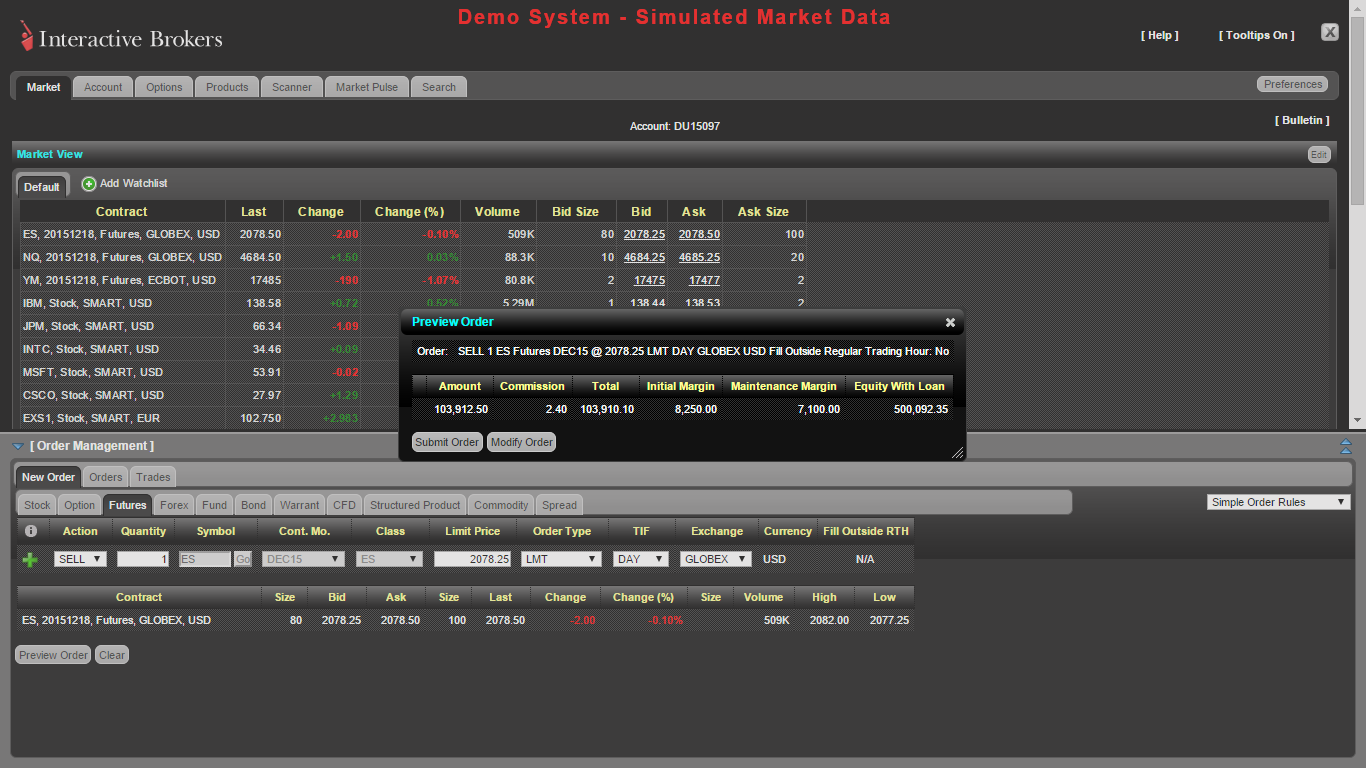This screenshot has height=768, width=1366.
Task: Click the Limit Price input field
Action: pos(473,559)
